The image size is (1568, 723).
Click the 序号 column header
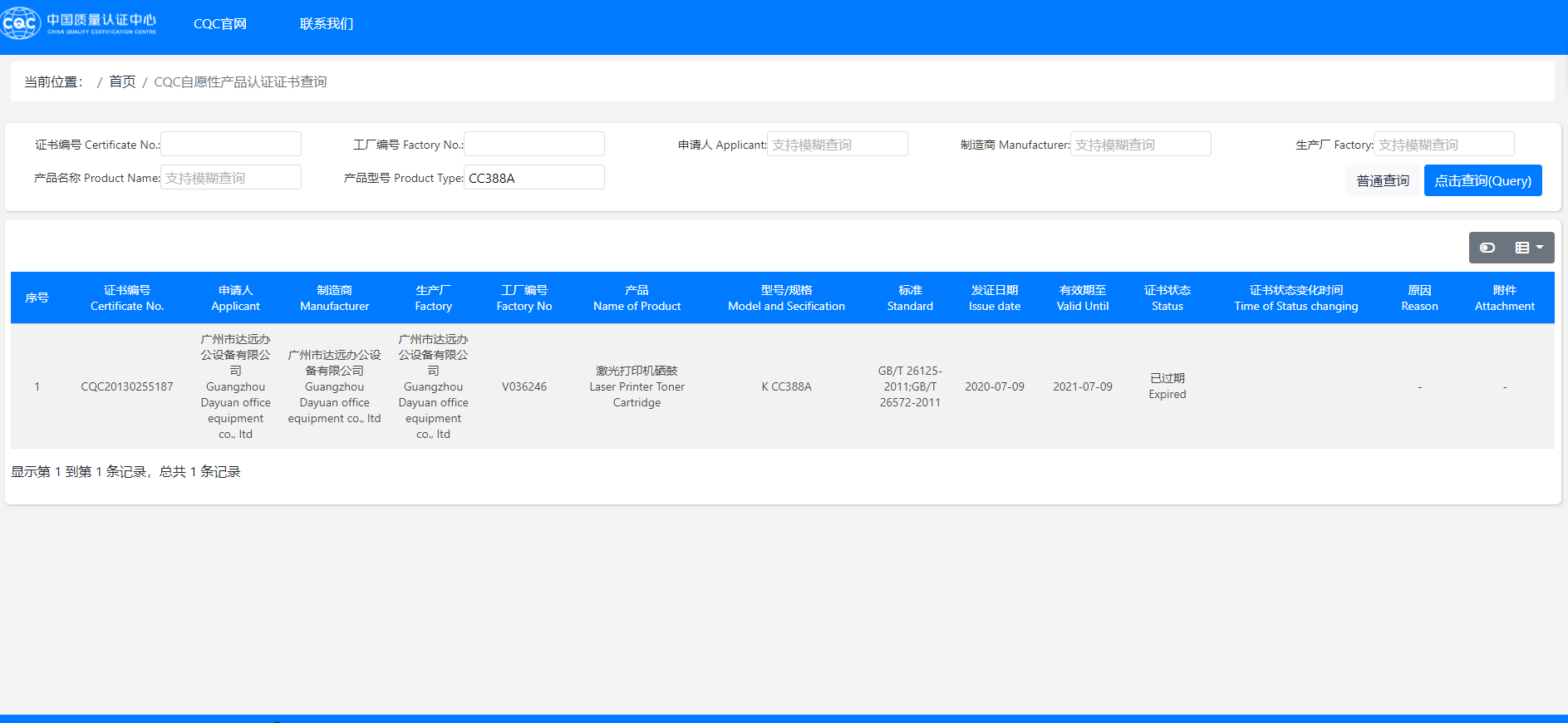click(x=37, y=298)
